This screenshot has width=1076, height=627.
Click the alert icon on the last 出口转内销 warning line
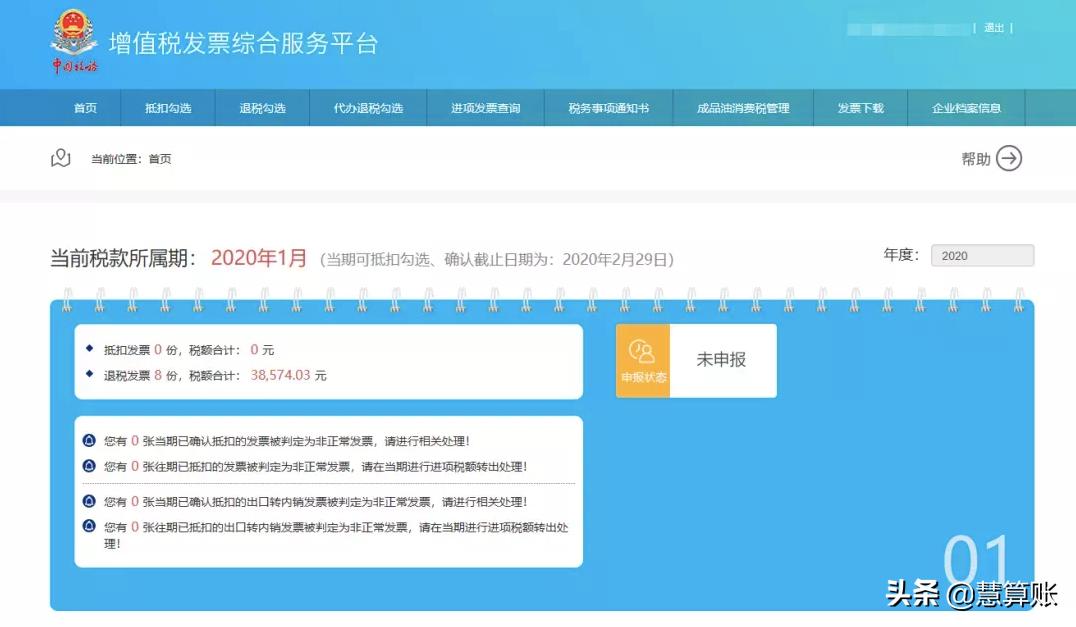(x=88, y=527)
